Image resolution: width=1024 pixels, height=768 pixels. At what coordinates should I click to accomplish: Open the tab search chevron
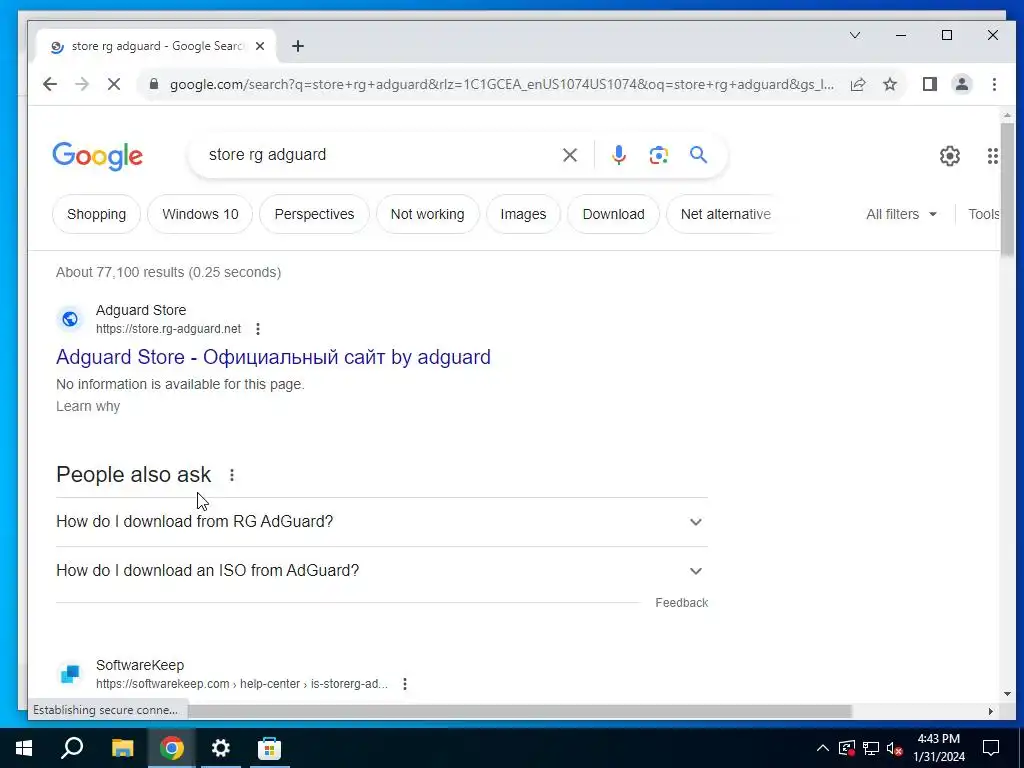pyautogui.click(x=855, y=35)
